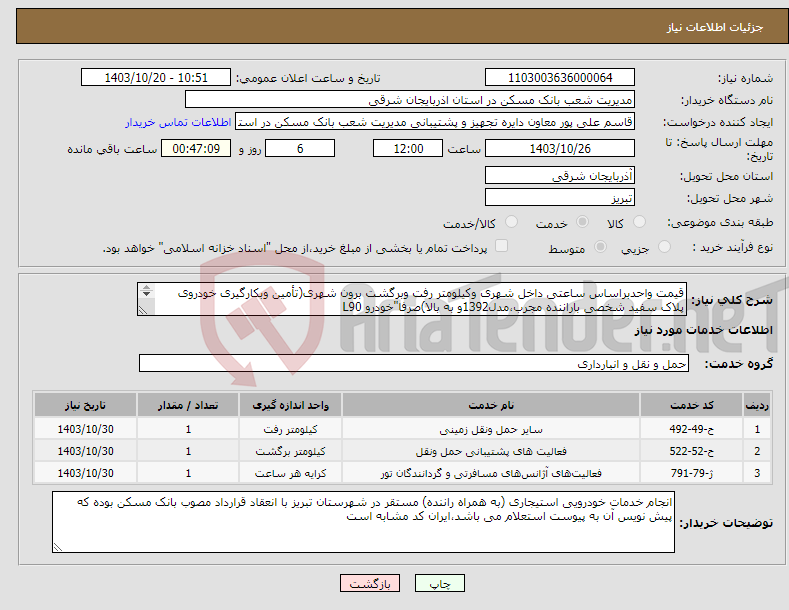Click the شماره نیاز number field
This screenshot has width=789, height=610.
(x=560, y=78)
